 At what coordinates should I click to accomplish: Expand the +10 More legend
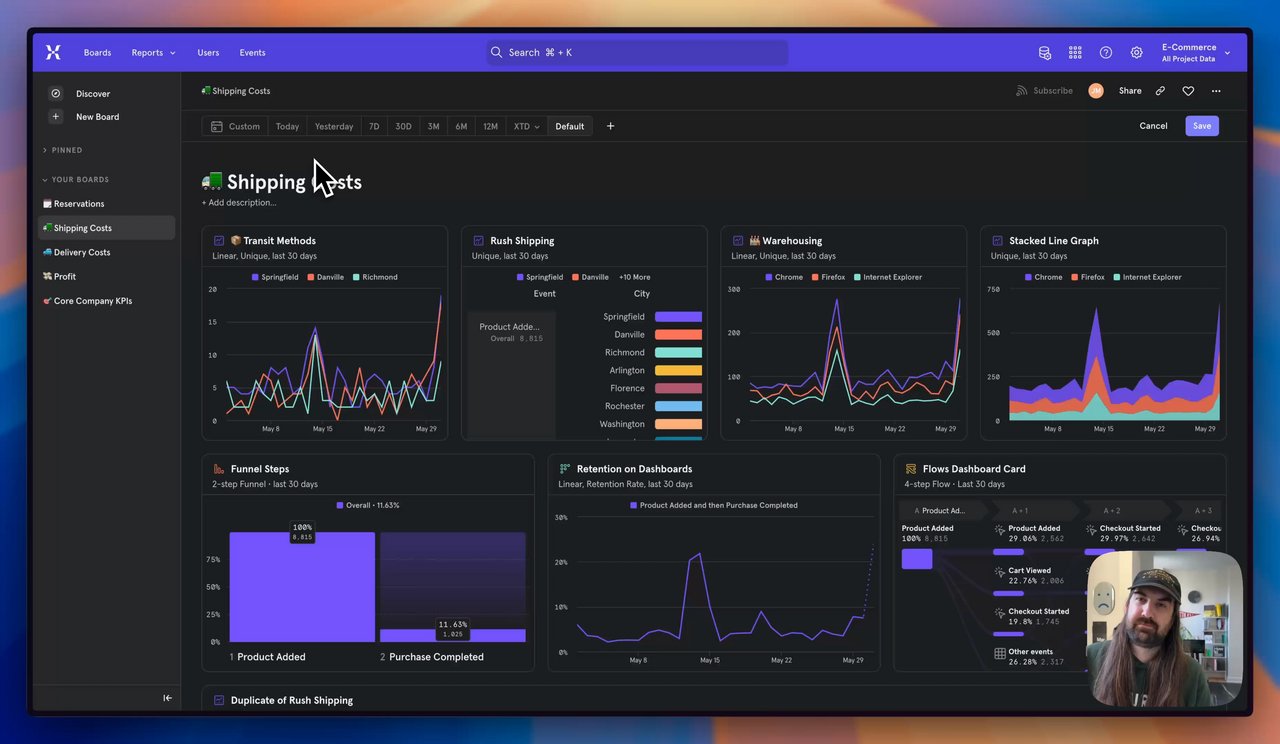[634, 277]
